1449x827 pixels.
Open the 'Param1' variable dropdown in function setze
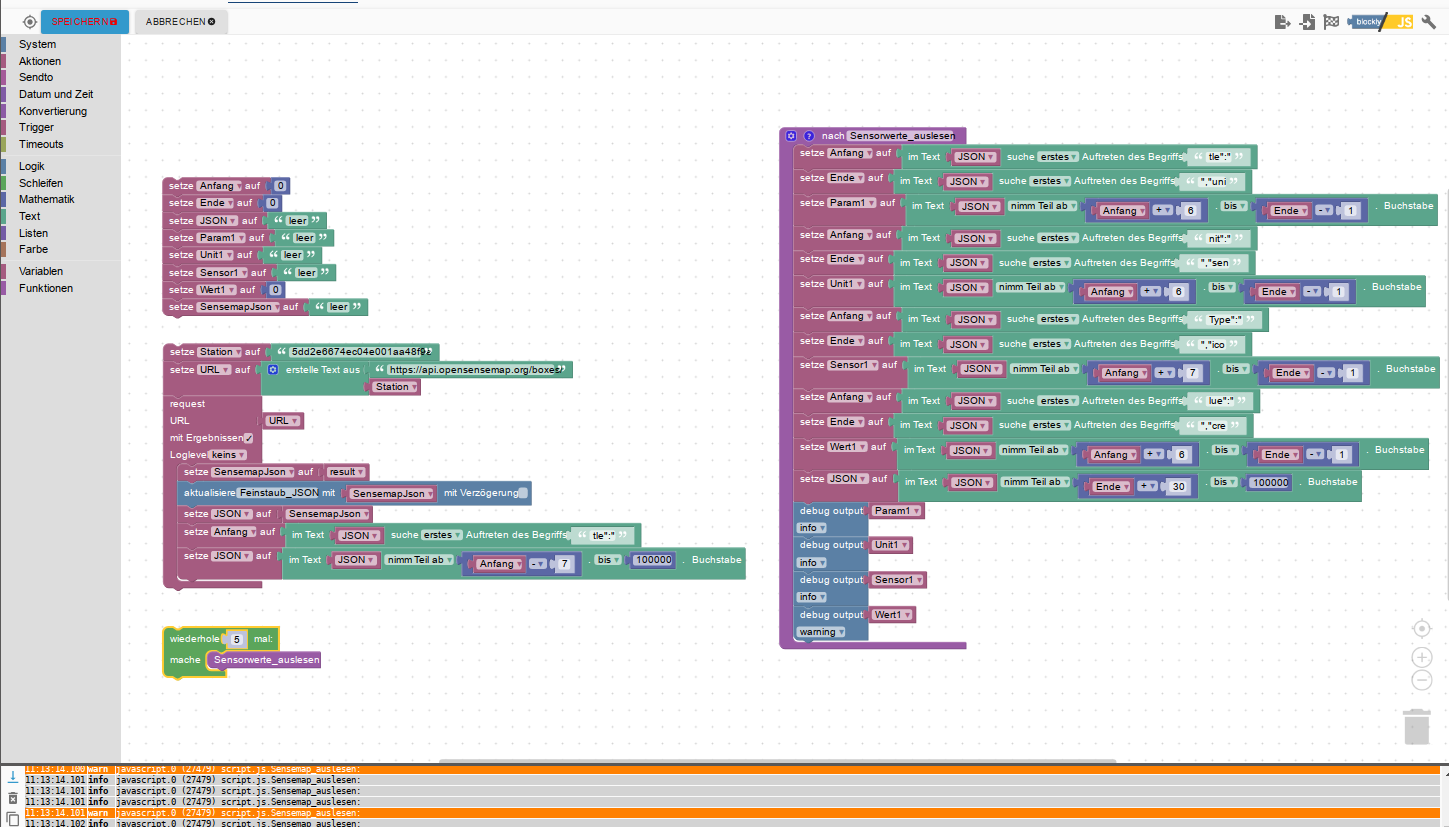(851, 203)
